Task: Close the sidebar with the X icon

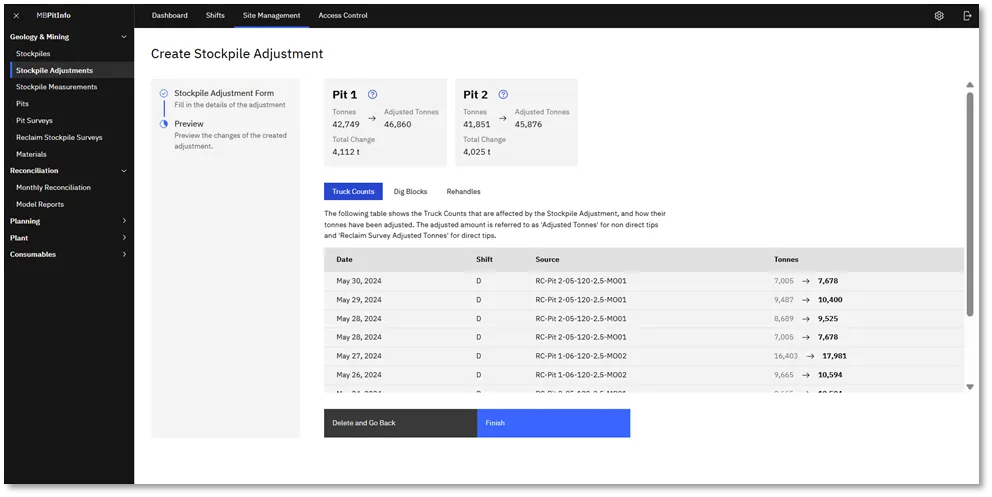Action: click(16, 16)
